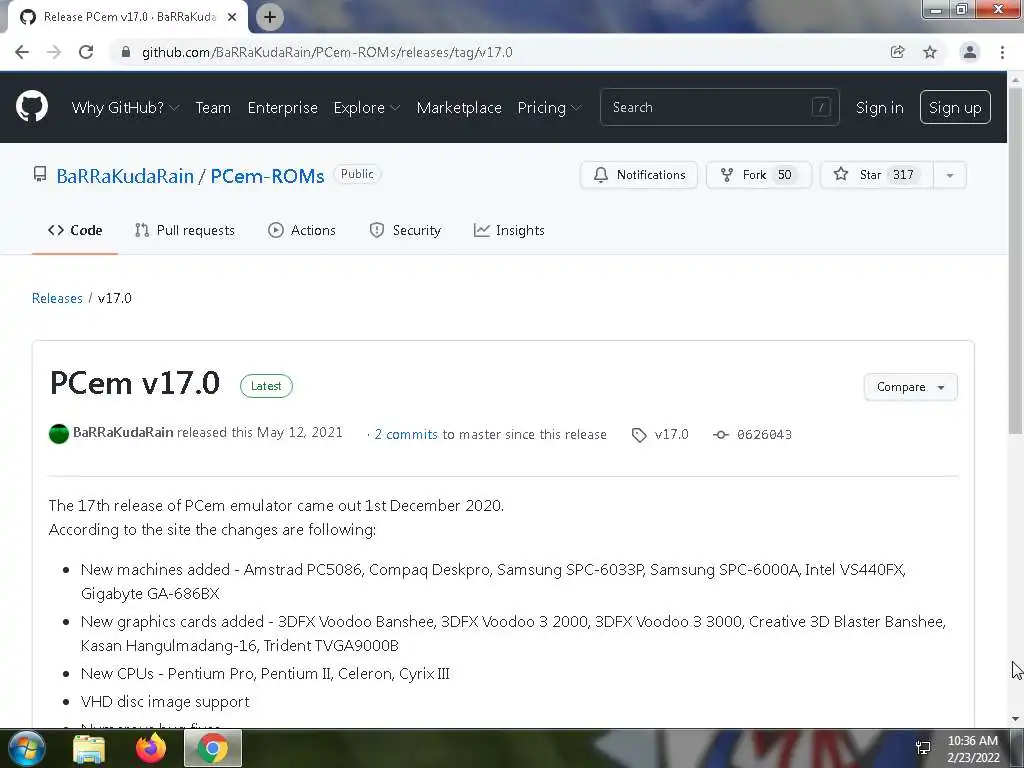Click the PCem v17.0 release heading

pyautogui.click(x=135, y=383)
